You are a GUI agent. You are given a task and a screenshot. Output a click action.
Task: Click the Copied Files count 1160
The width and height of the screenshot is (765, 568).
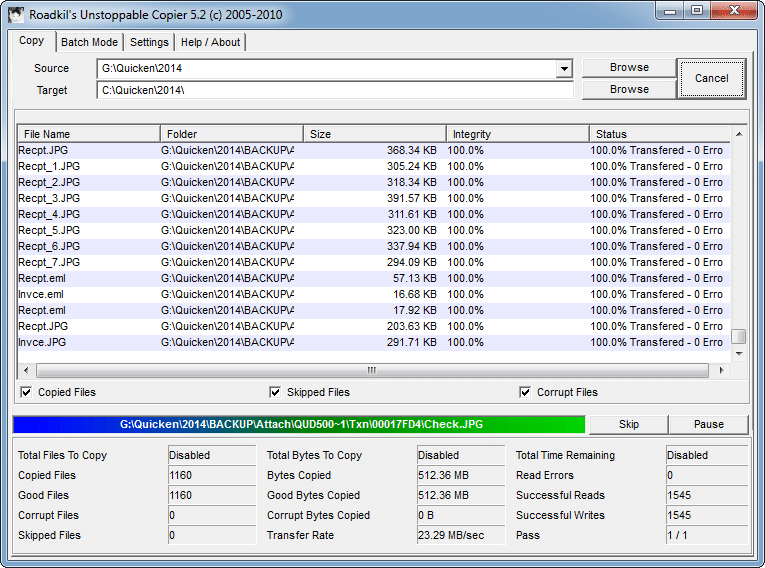coord(212,475)
